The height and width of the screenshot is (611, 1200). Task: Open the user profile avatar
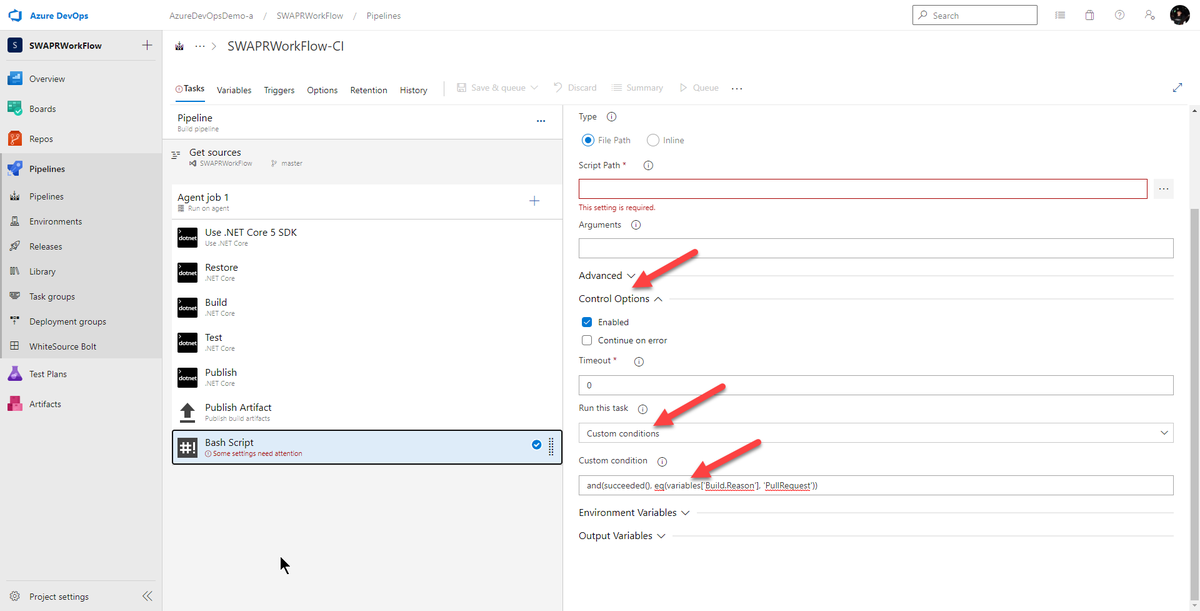click(x=1179, y=16)
